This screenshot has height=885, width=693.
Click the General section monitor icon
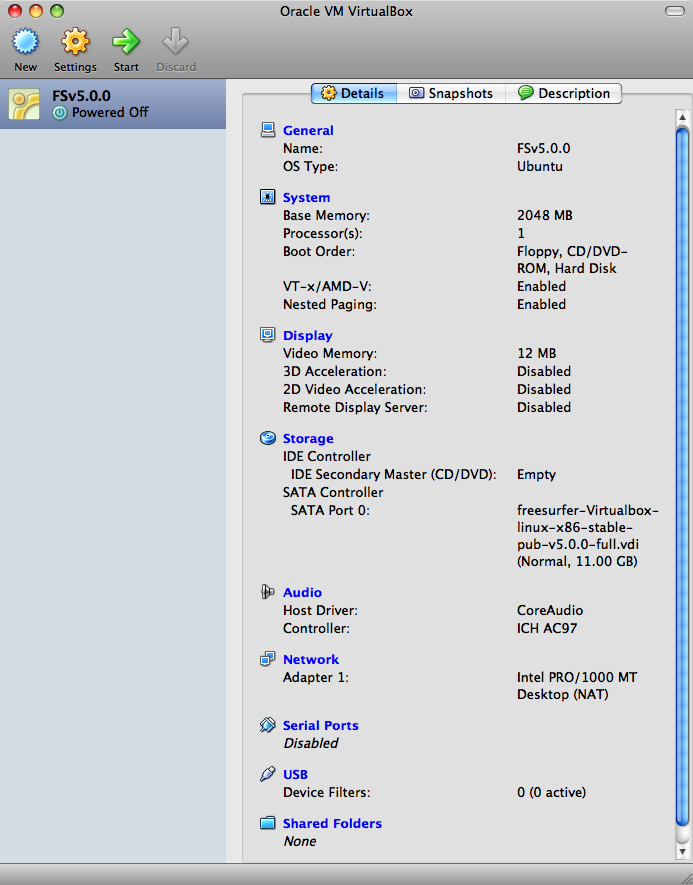pyautogui.click(x=268, y=130)
